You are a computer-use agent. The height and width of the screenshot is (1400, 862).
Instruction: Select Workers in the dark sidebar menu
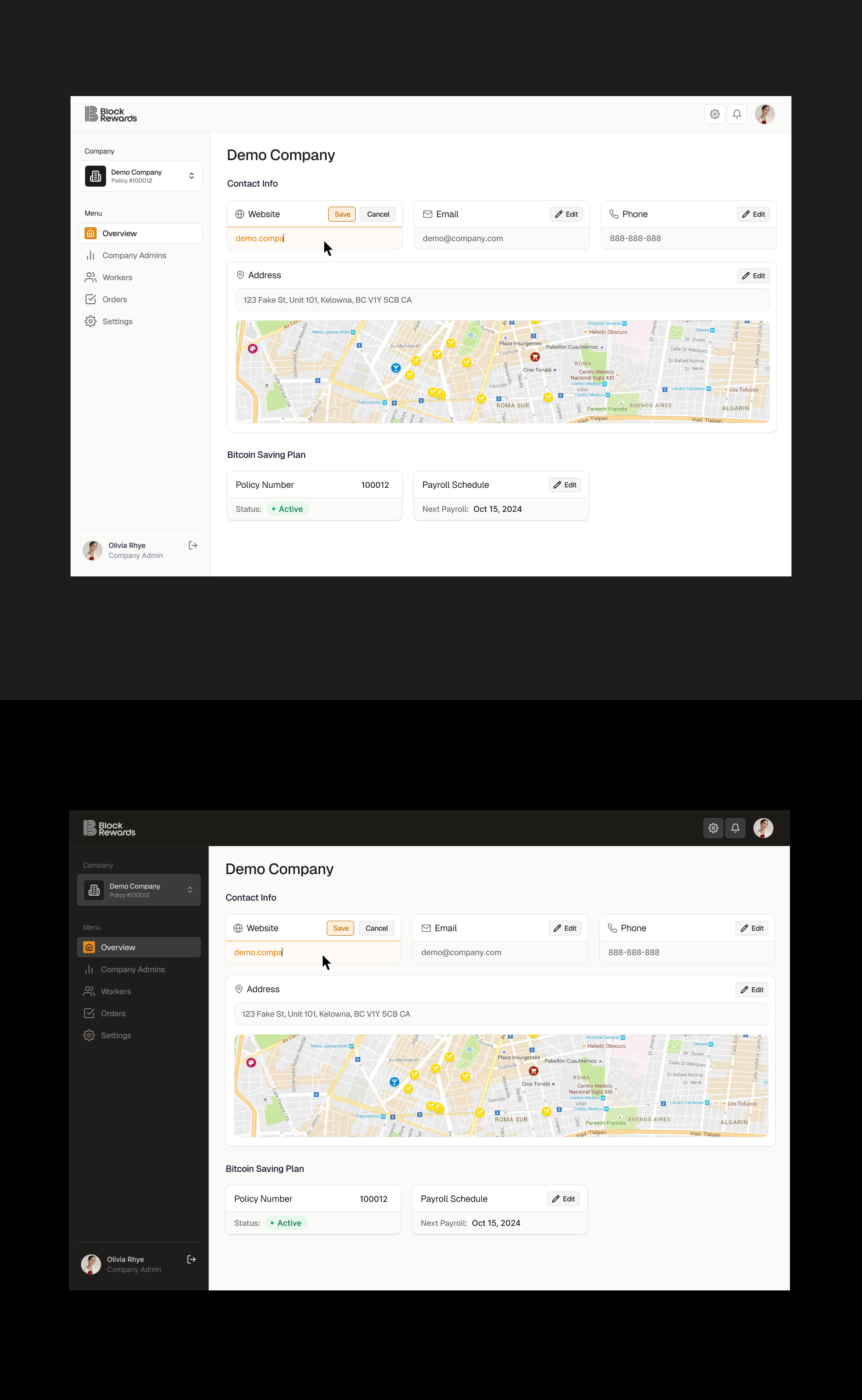tap(116, 991)
